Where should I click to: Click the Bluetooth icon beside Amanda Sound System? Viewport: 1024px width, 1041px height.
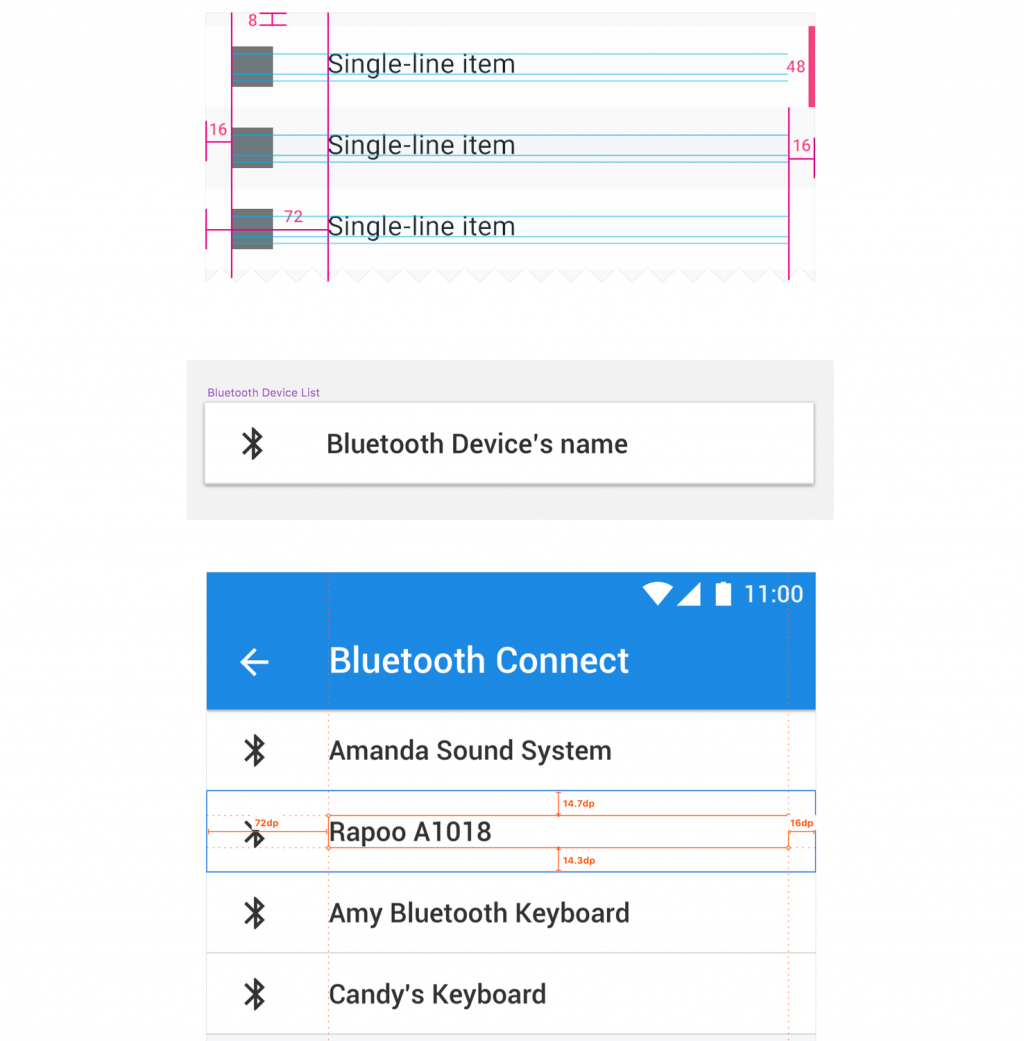[x=254, y=751]
